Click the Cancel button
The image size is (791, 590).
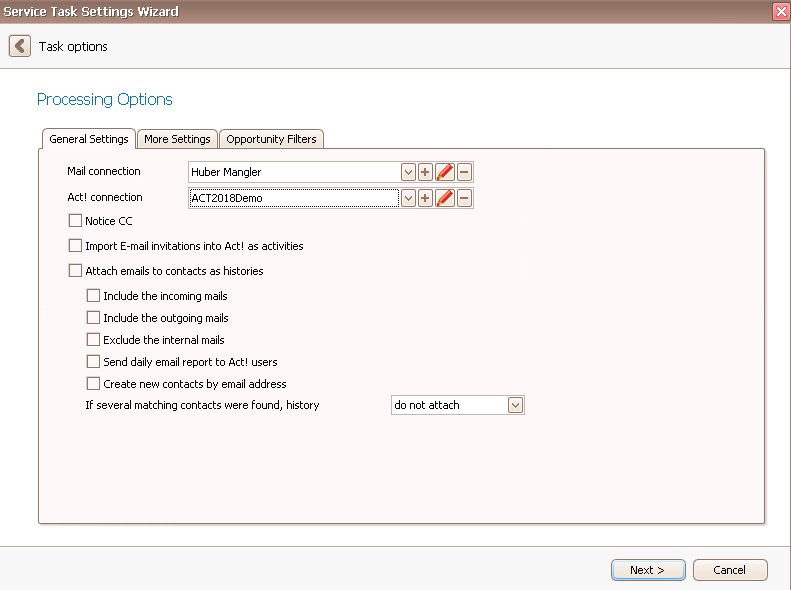pyautogui.click(x=730, y=570)
